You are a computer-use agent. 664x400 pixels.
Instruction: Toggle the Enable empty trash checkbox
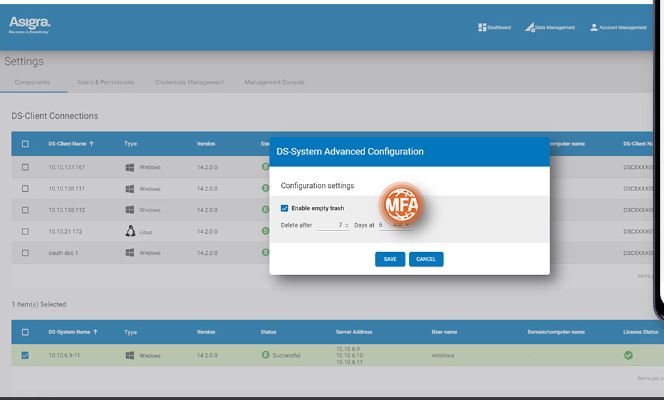[x=285, y=208]
